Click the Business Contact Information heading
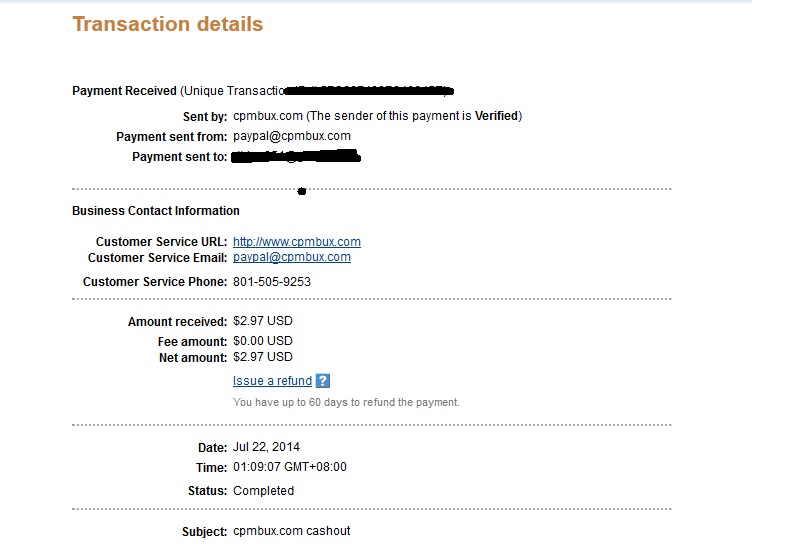The image size is (792, 544). tap(156, 211)
